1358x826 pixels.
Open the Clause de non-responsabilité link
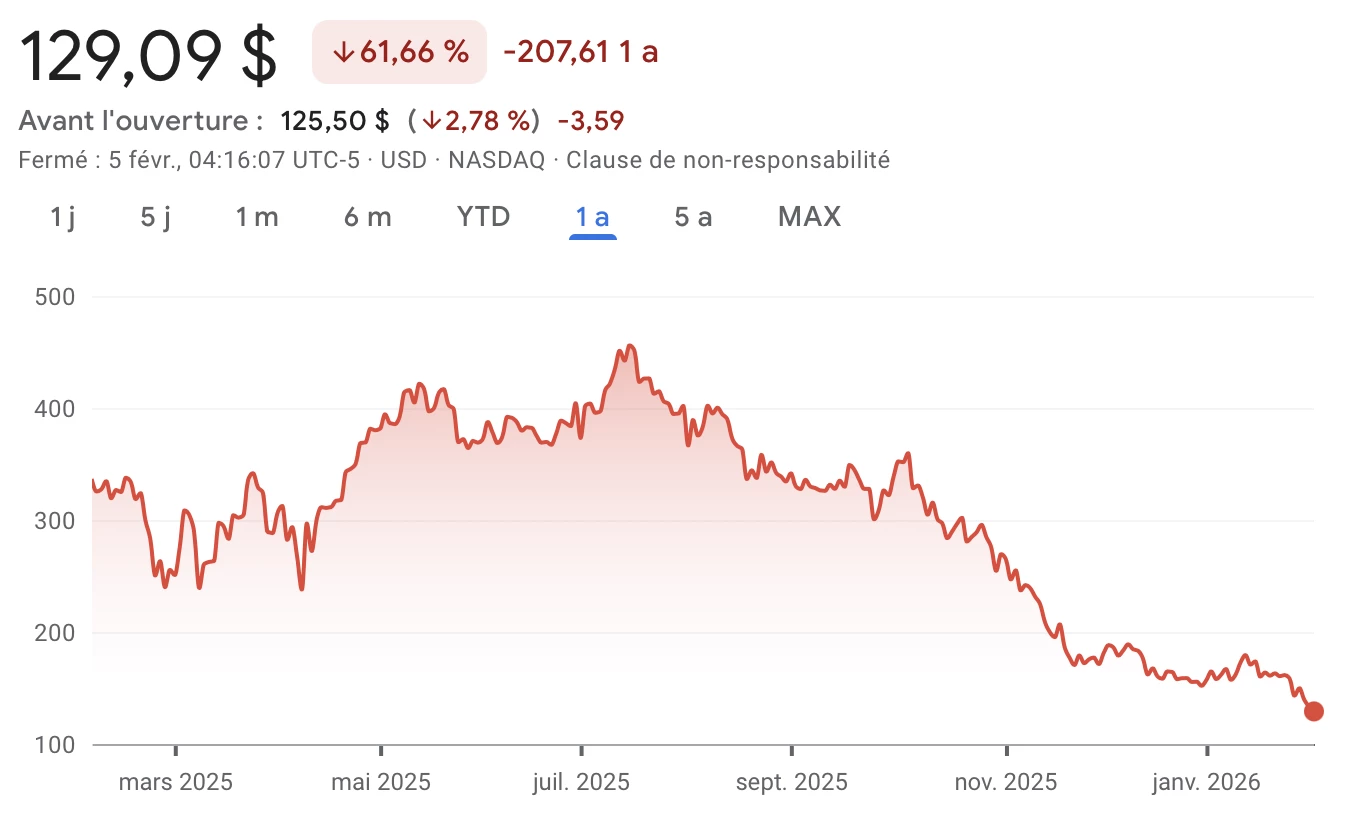727,159
